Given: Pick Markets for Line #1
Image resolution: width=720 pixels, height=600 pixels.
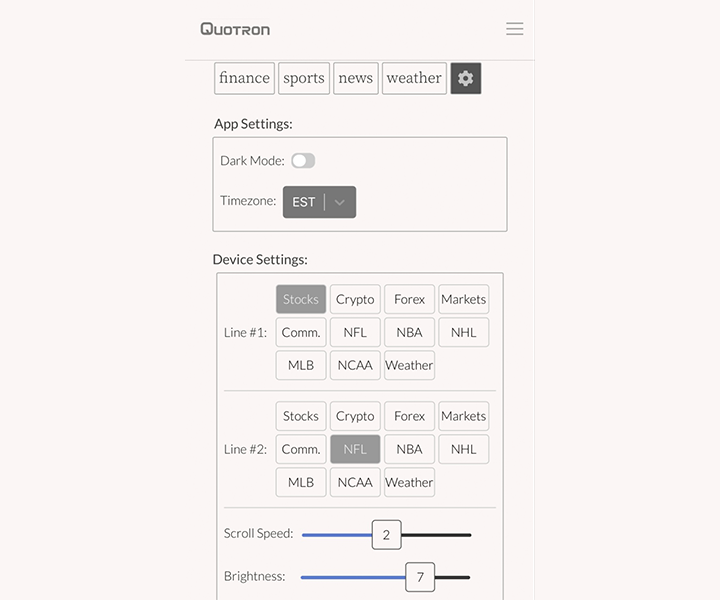Looking at the screenshot, I should (x=463, y=299).
